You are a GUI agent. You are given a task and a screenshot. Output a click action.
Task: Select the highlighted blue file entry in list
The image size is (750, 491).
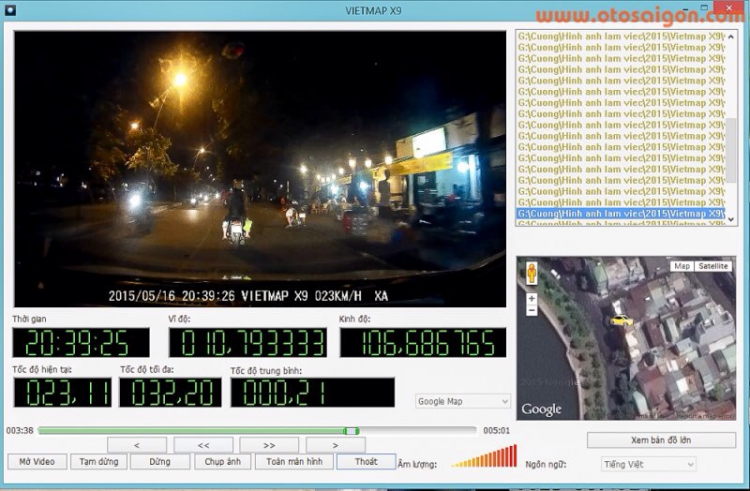(621, 213)
